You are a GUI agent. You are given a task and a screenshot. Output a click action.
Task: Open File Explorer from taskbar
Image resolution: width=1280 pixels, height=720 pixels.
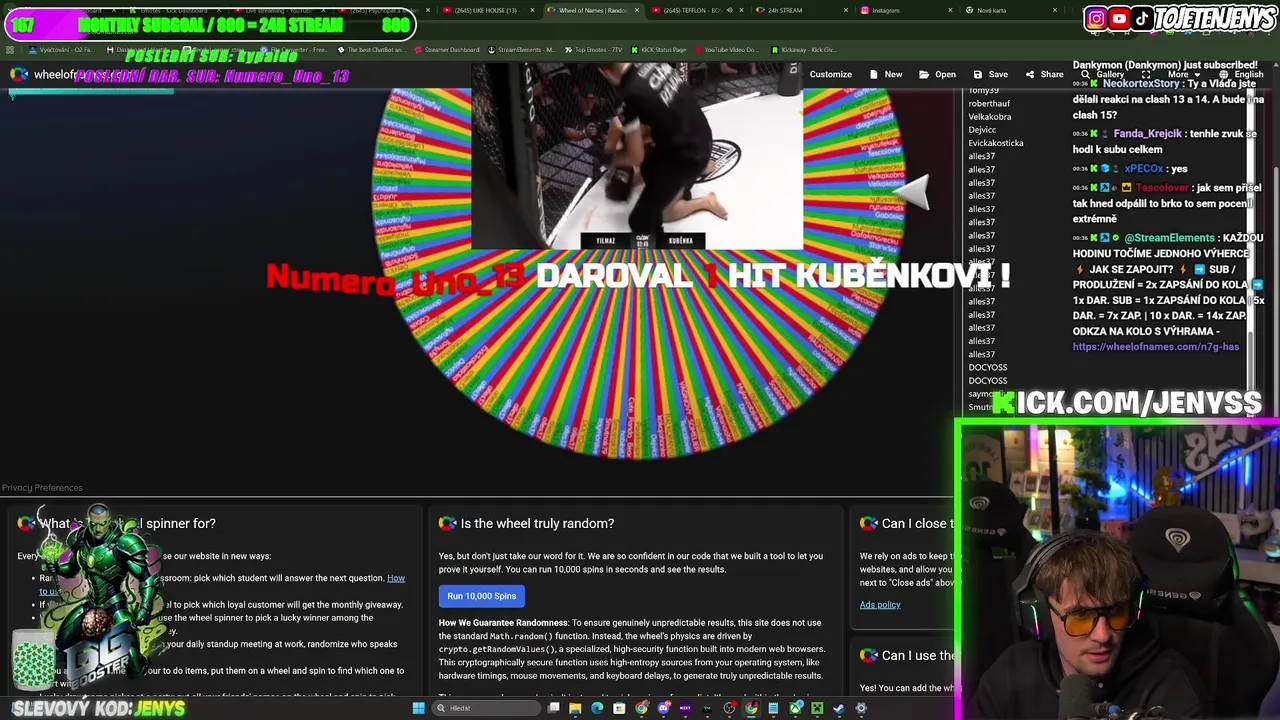click(575, 708)
